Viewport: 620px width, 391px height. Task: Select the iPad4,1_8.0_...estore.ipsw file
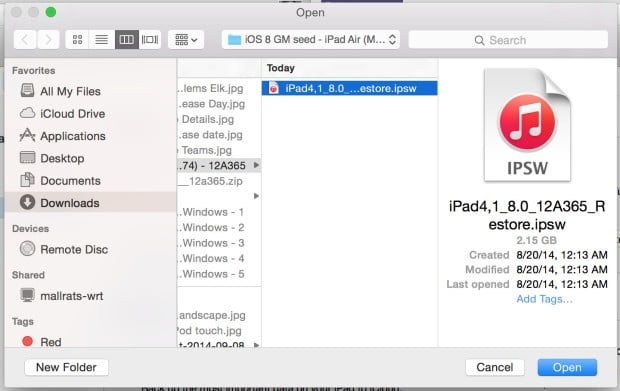click(x=350, y=88)
